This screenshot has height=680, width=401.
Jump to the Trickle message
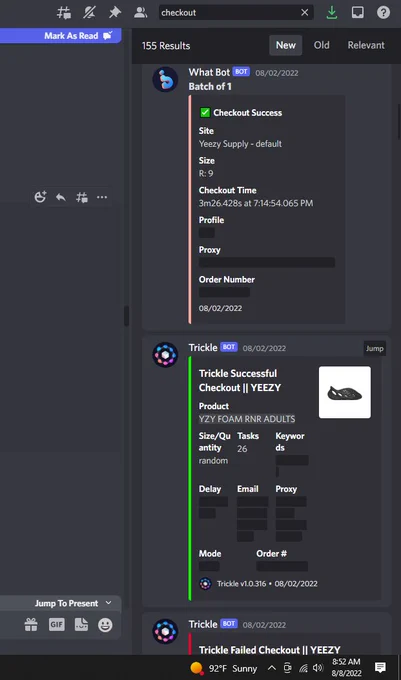375,348
